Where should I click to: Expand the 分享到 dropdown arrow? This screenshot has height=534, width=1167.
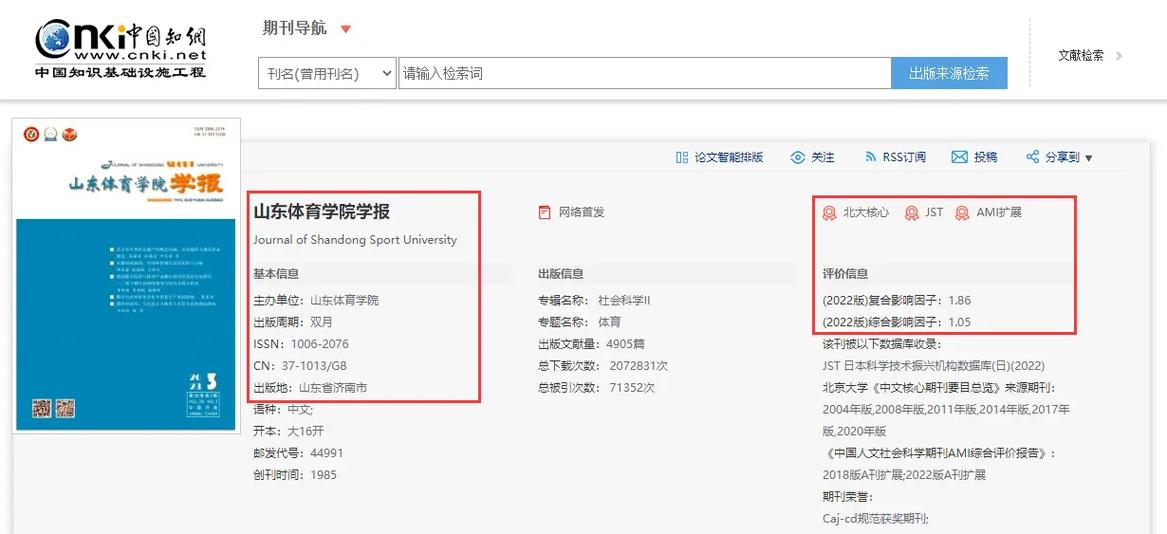(x=1089, y=158)
